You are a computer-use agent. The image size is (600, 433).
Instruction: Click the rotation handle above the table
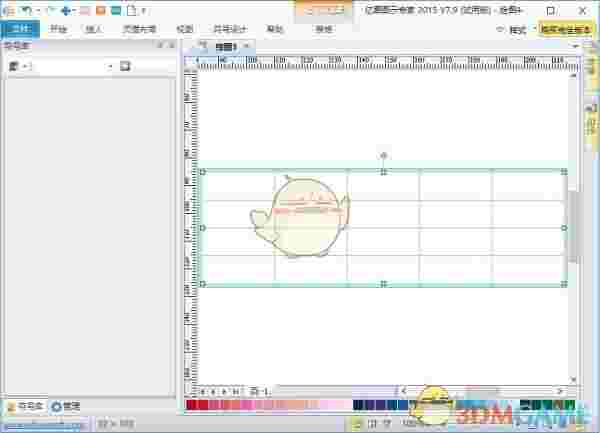(383, 155)
